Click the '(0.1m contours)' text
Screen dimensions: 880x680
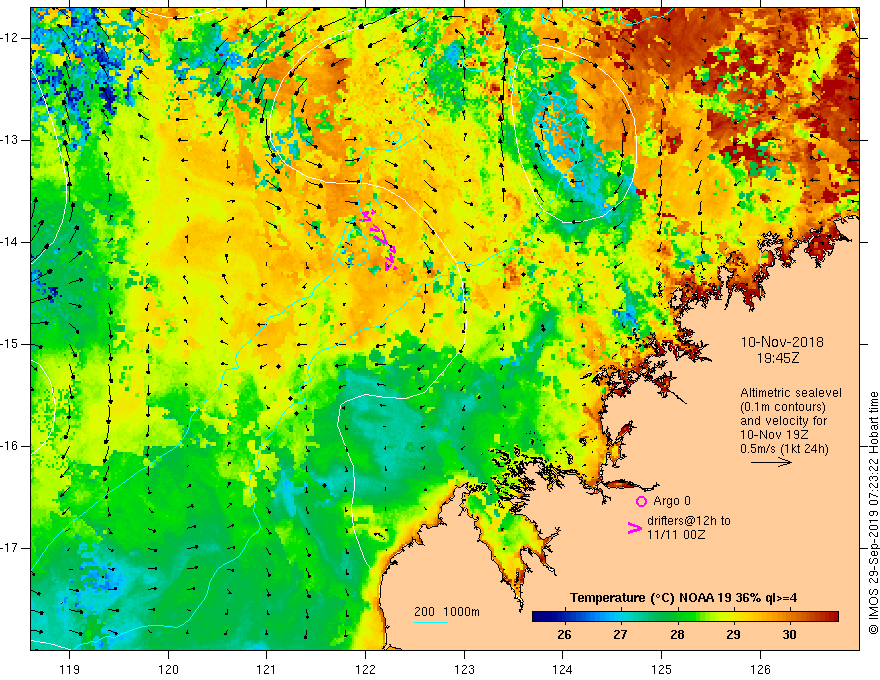[x=783, y=407]
